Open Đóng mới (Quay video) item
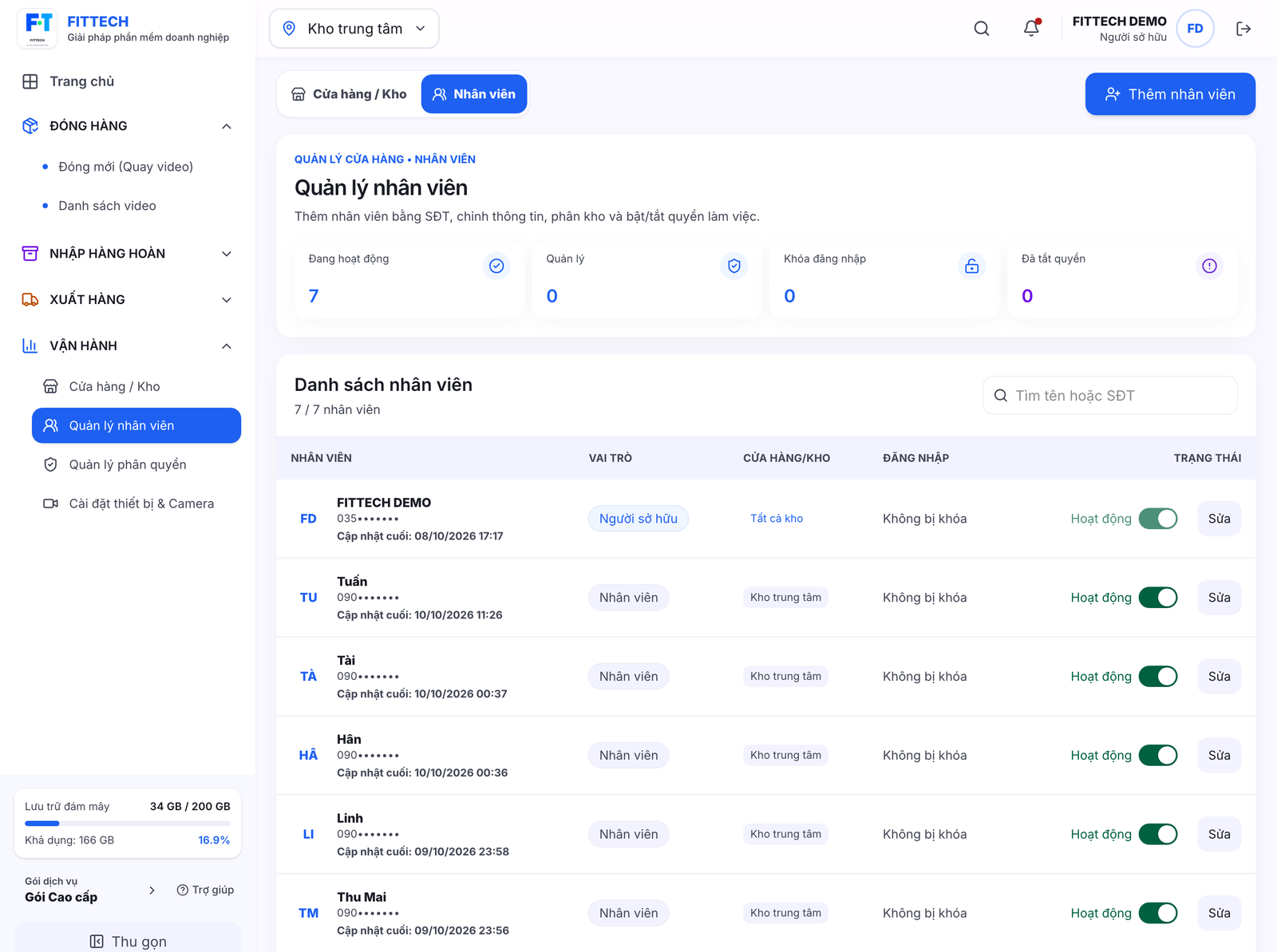The height and width of the screenshot is (952, 1277). [x=125, y=167]
